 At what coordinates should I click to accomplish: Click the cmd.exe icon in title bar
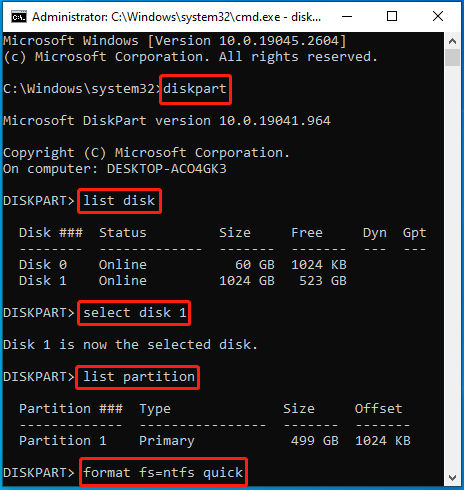[x=19, y=16]
